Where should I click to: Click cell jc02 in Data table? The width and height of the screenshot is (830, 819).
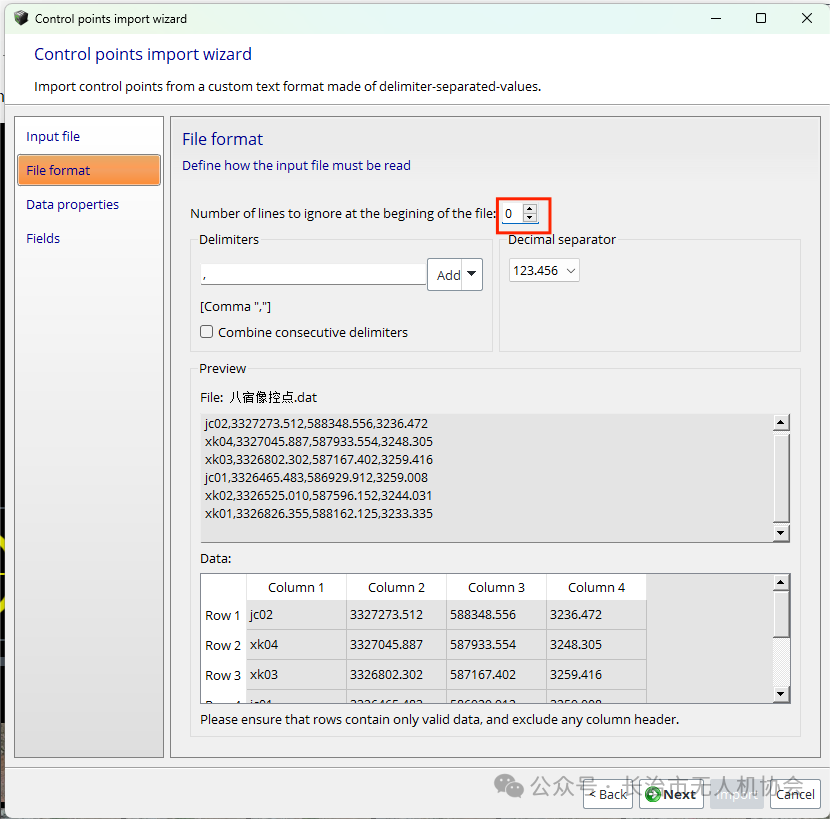(296, 615)
